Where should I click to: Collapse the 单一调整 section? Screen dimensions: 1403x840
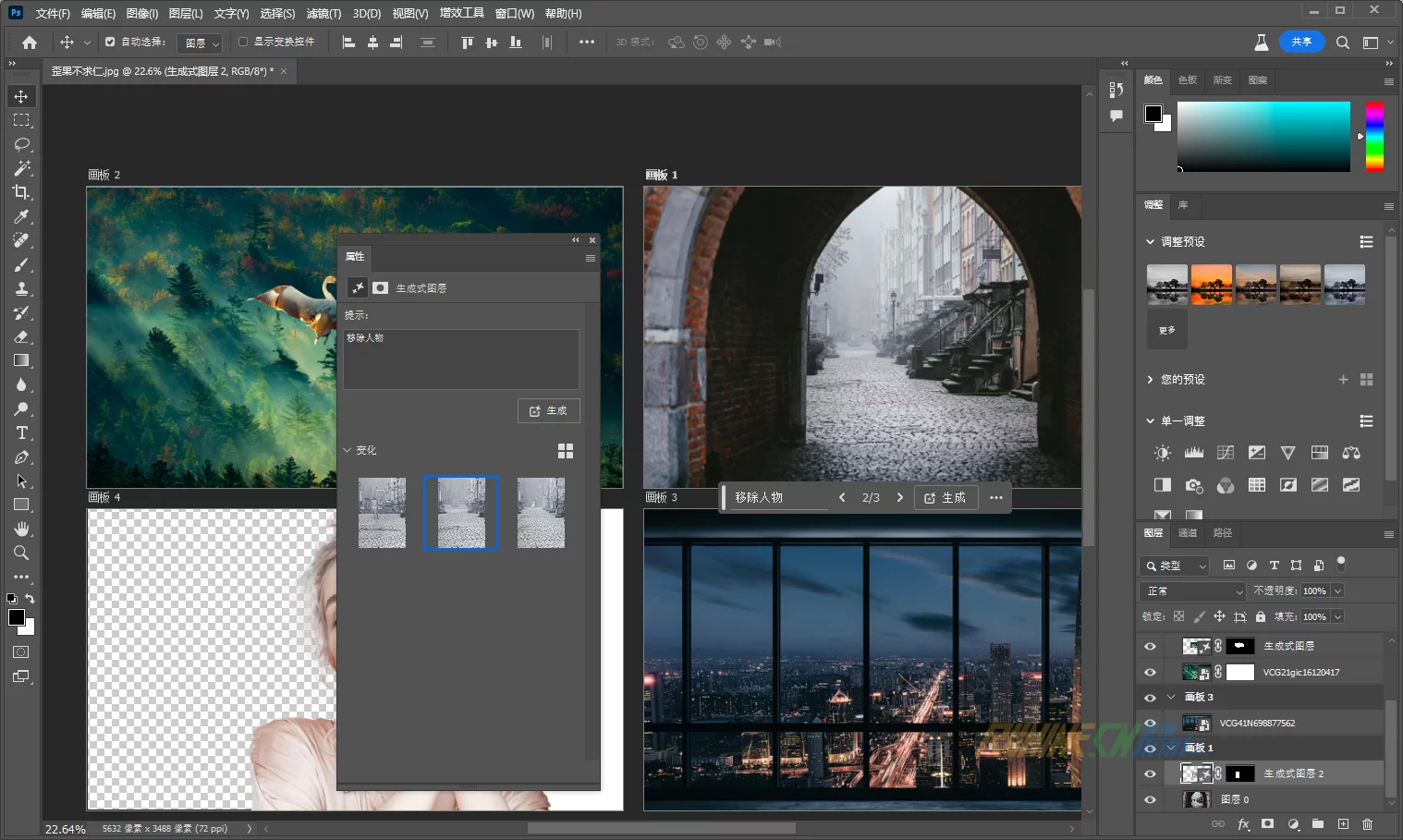[x=1151, y=421]
